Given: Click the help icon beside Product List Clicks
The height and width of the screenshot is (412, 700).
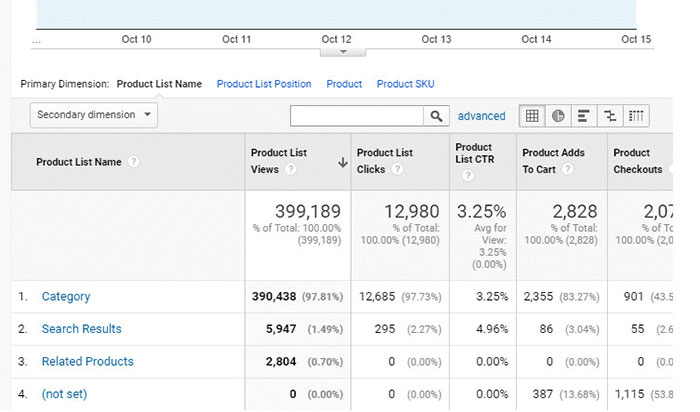Looking at the screenshot, I should [398, 170].
